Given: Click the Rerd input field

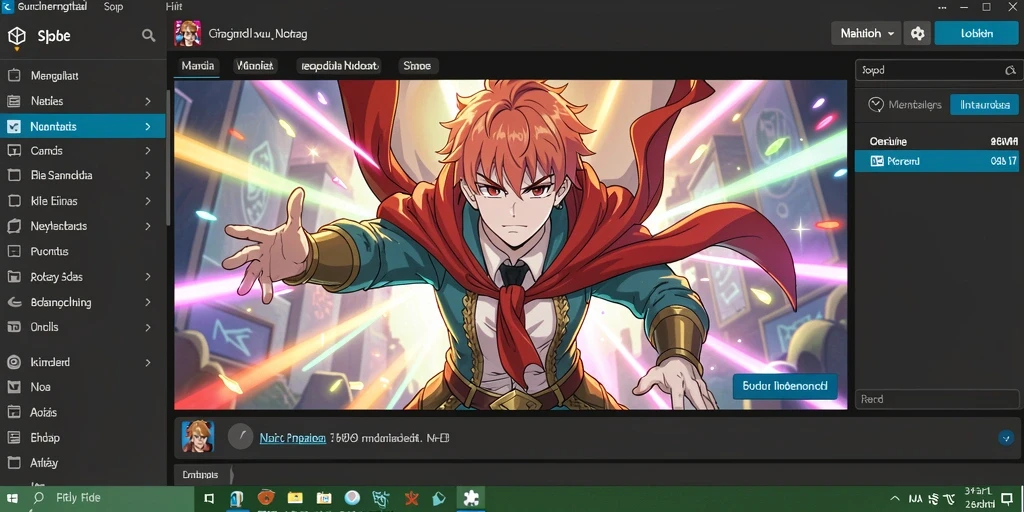Looking at the screenshot, I should tap(936, 399).
